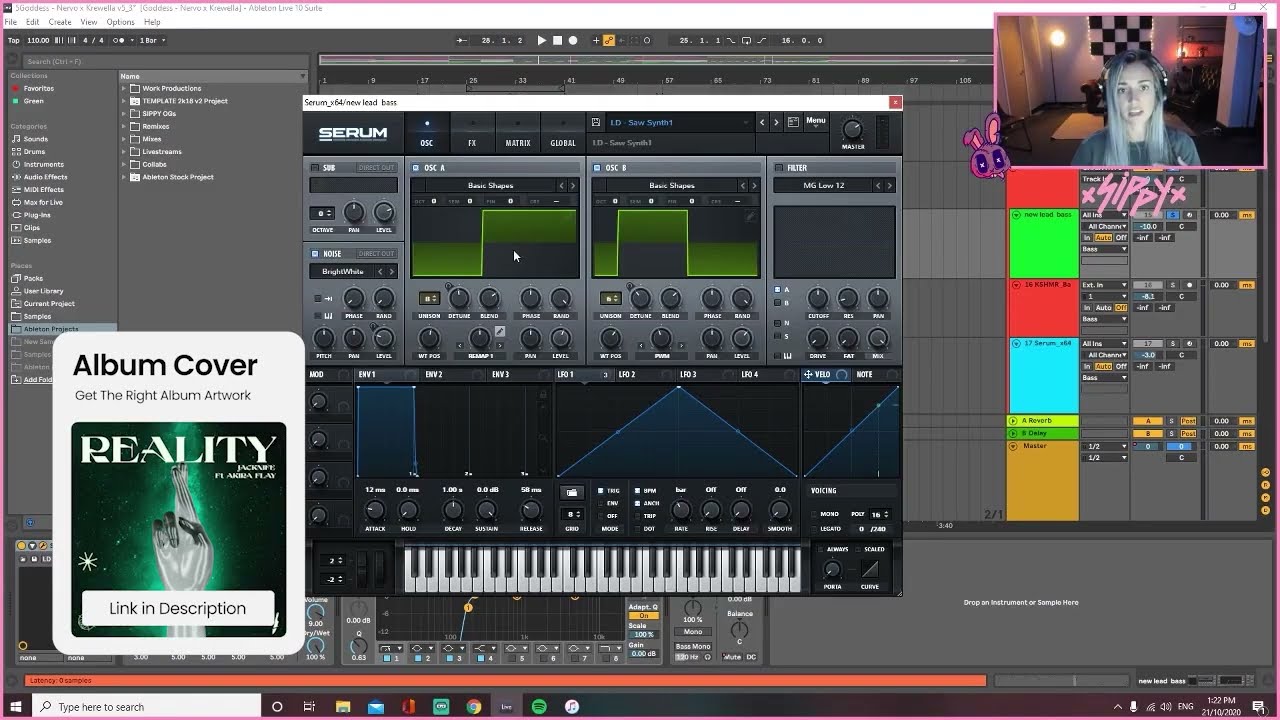This screenshot has height=720, width=1280.
Task: Open User Library in Places
Action: pos(43,291)
